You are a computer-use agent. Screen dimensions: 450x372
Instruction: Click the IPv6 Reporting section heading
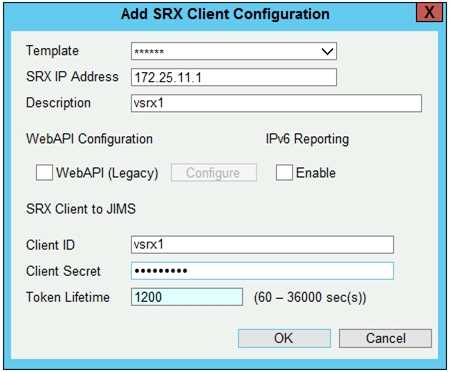click(307, 139)
